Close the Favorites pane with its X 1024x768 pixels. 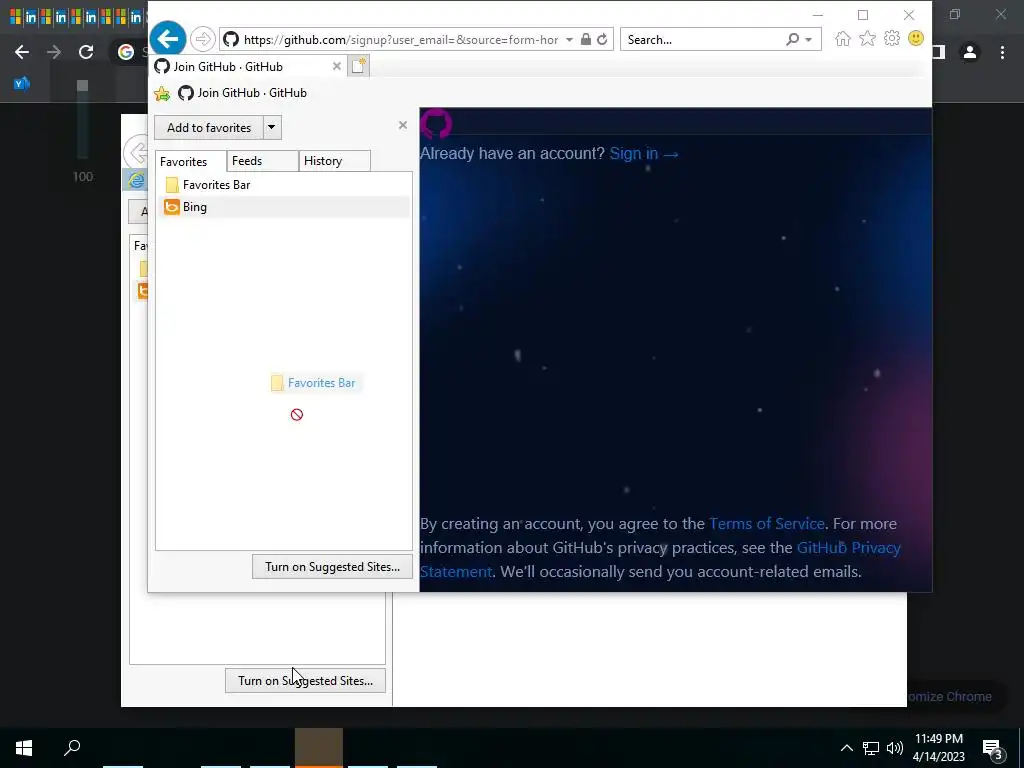point(403,125)
